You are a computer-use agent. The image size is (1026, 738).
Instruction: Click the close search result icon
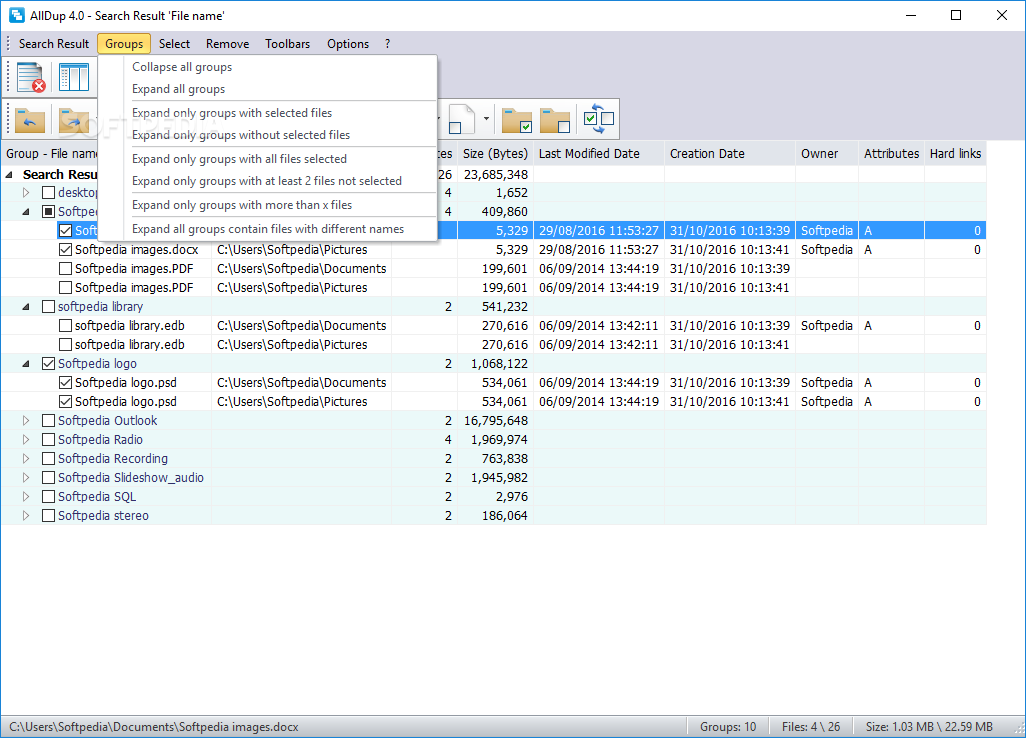tap(30, 77)
